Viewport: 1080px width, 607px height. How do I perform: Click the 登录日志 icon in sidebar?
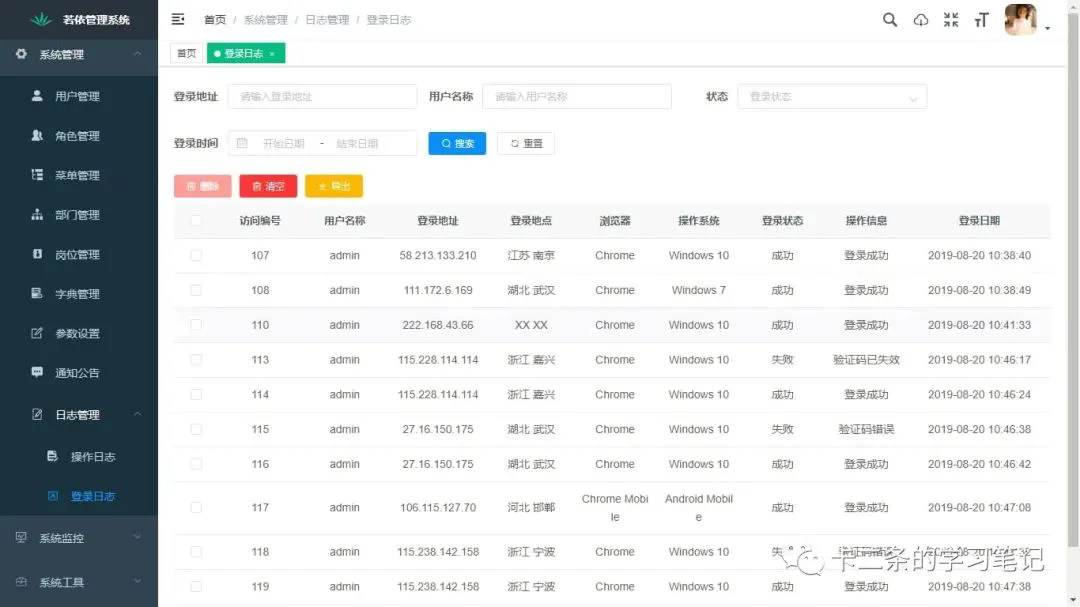(52, 495)
